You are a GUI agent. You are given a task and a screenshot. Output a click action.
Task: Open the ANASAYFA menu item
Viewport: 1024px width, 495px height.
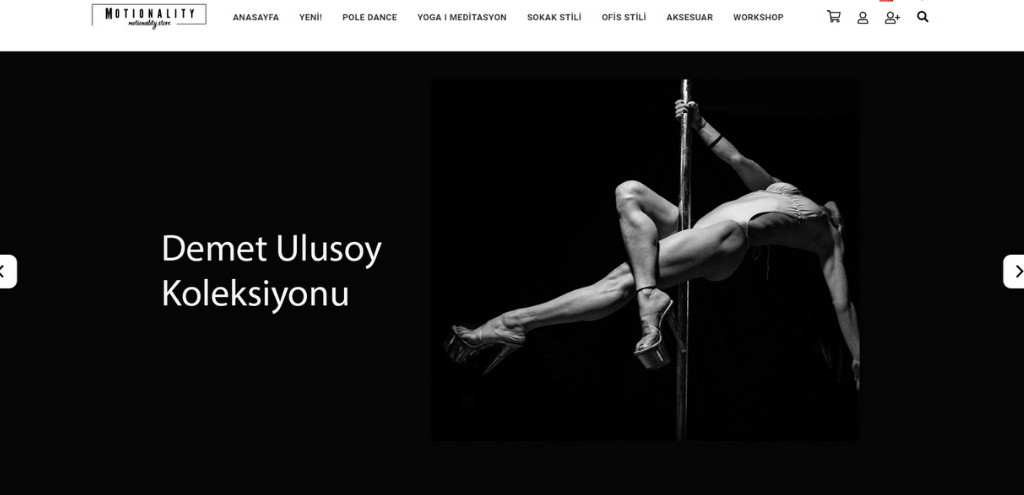[255, 18]
